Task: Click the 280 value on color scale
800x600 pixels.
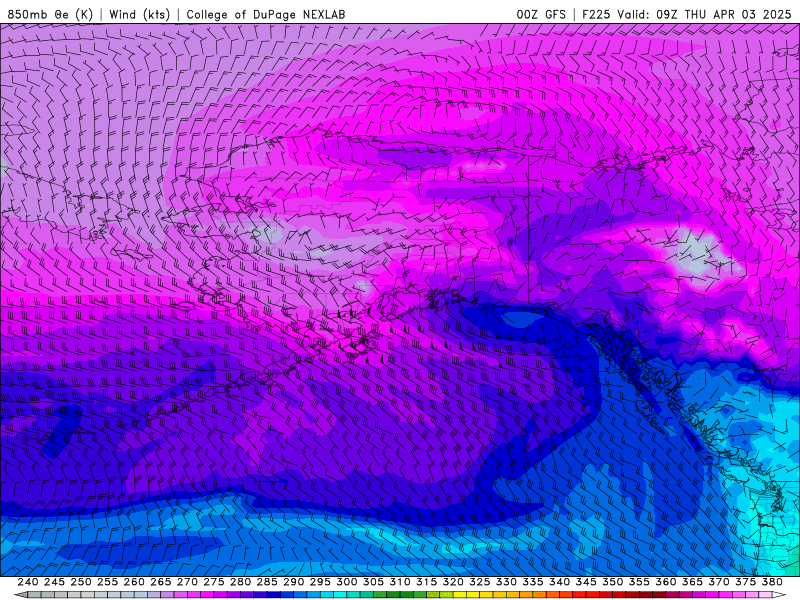Action: point(240,582)
